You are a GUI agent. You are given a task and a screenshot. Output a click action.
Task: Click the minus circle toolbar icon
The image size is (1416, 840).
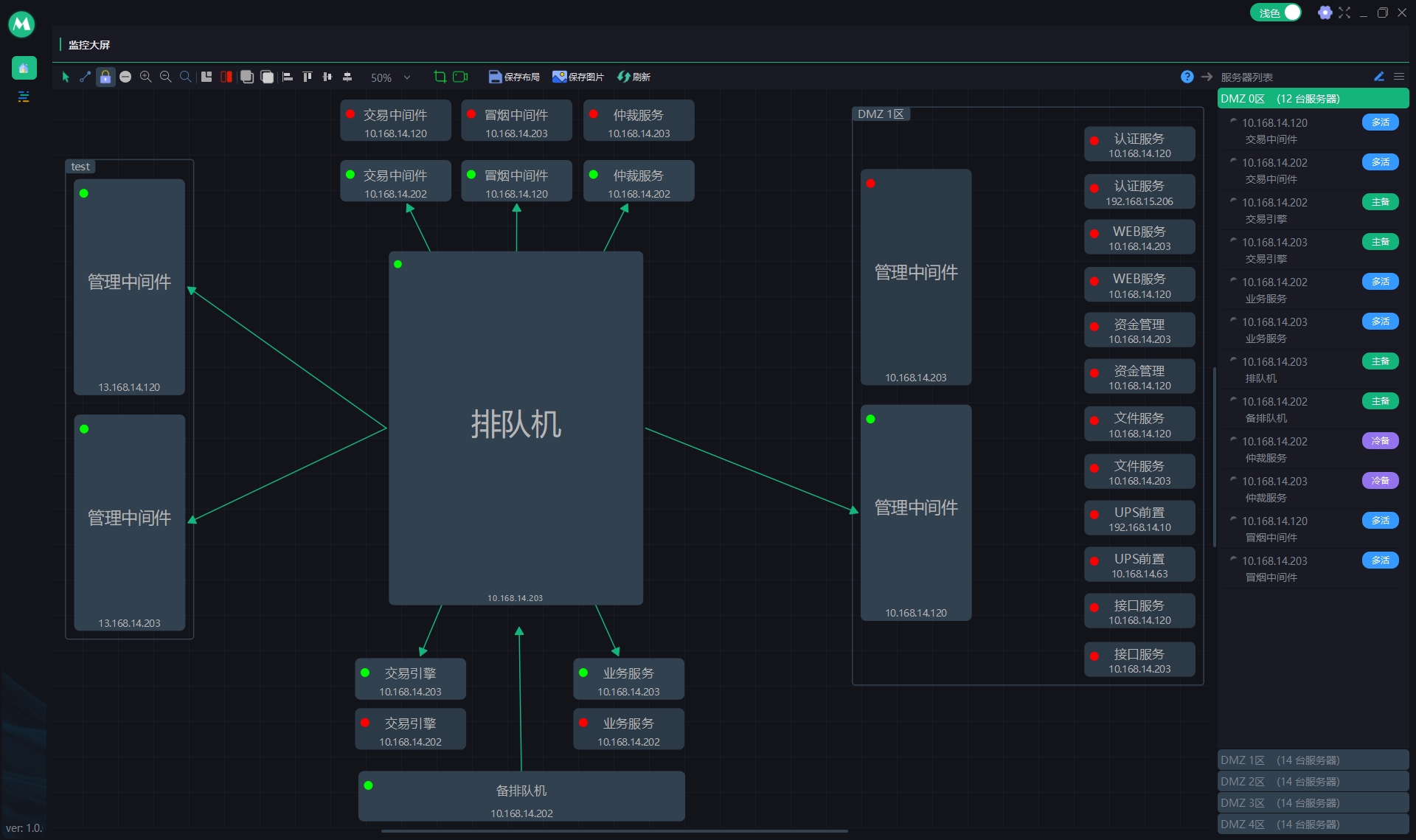click(125, 77)
